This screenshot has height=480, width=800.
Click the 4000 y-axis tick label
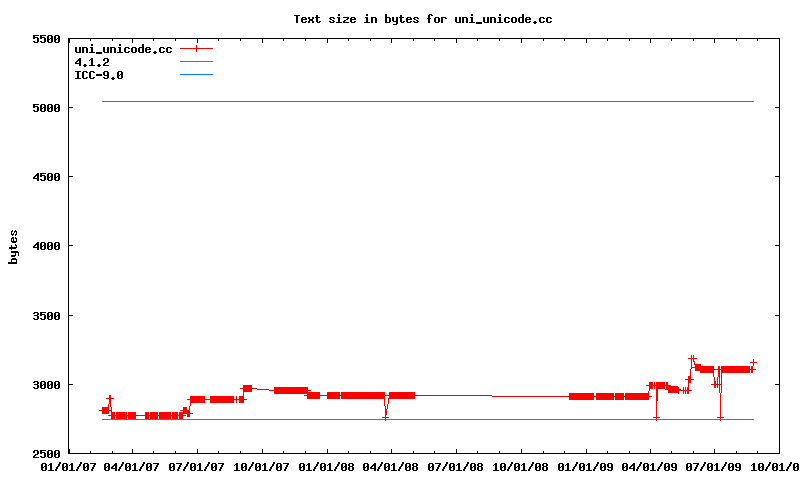(46, 246)
